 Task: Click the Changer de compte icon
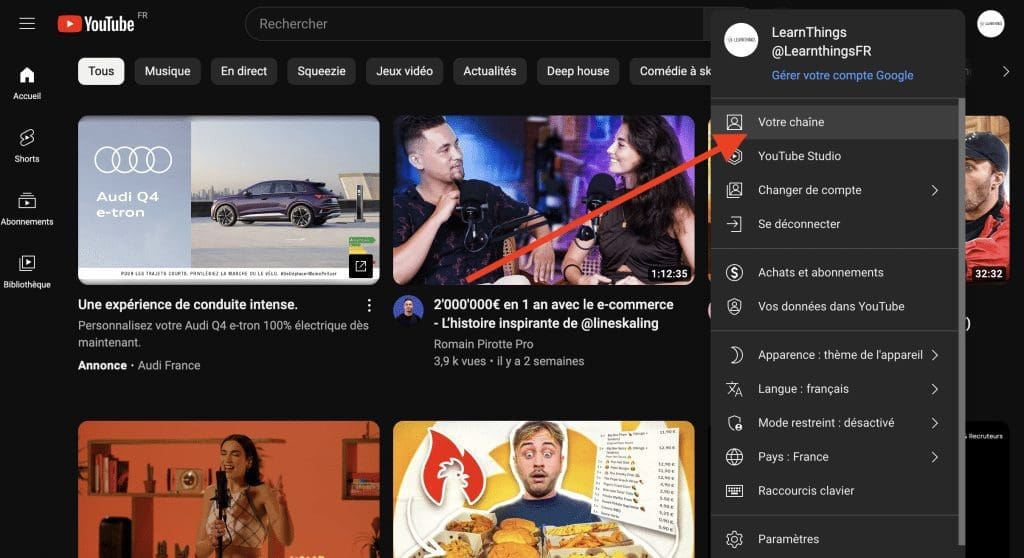point(734,190)
